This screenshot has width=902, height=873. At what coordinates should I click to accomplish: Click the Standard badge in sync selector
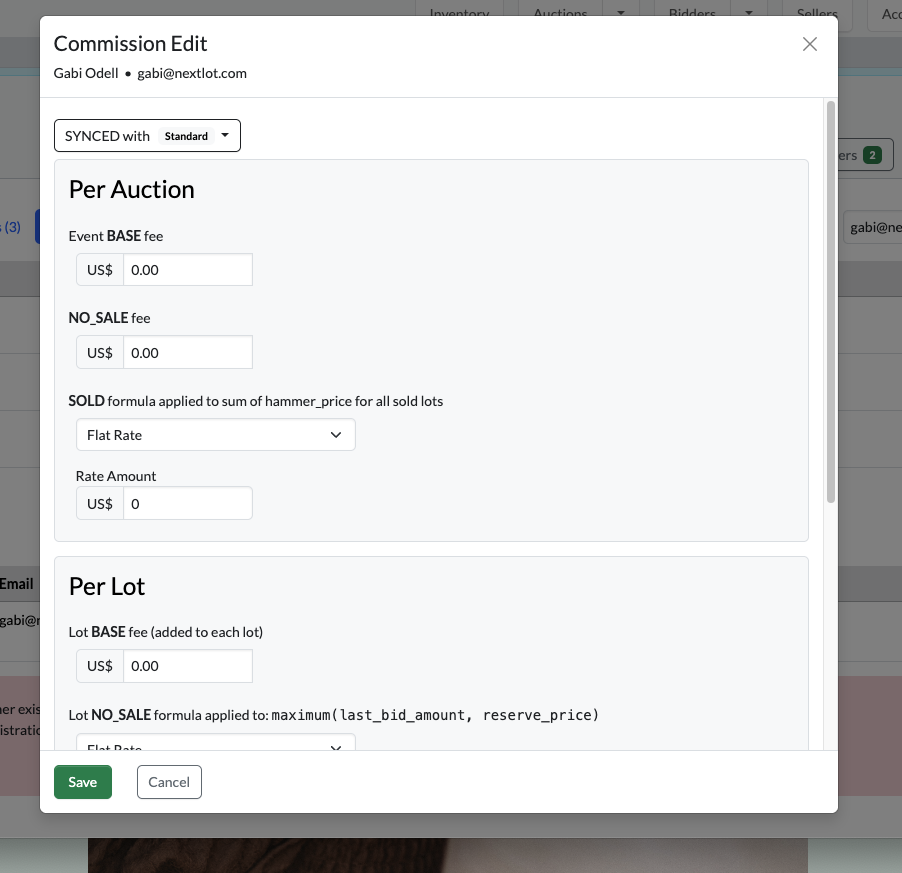click(x=186, y=136)
